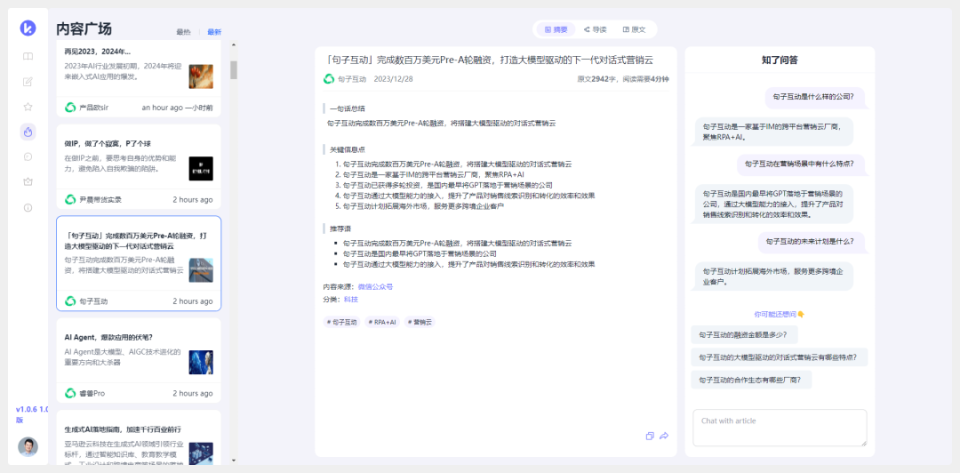
Task: Open the AI Agent，爆款应用的伏笔 article card
Action: tap(139, 360)
